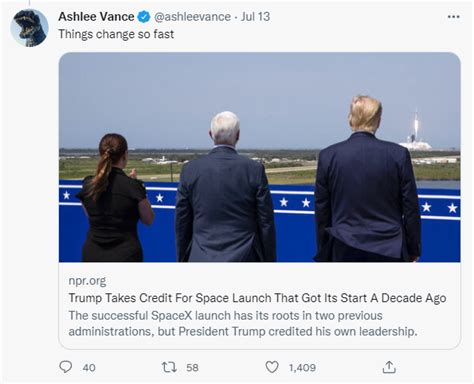Viewport: 474px width, 384px height.
Task: Click the 1,409 likes count
Action: pos(302,368)
